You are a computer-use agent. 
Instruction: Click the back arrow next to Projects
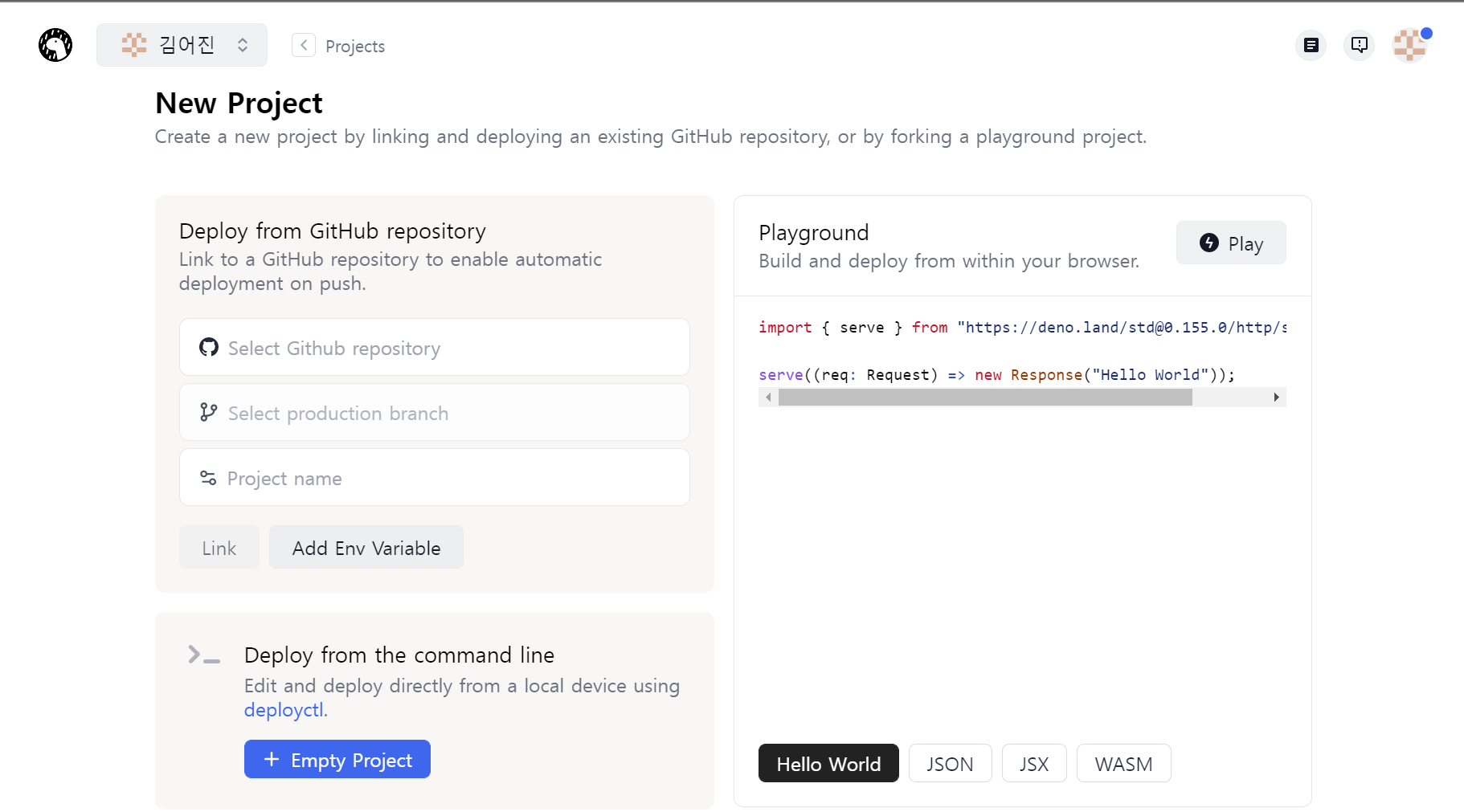(303, 46)
